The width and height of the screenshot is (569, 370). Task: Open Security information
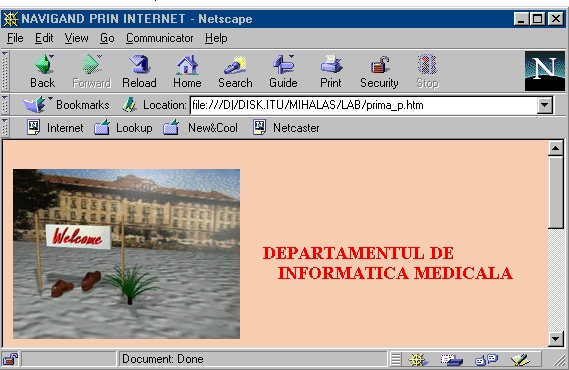click(x=379, y=71)
